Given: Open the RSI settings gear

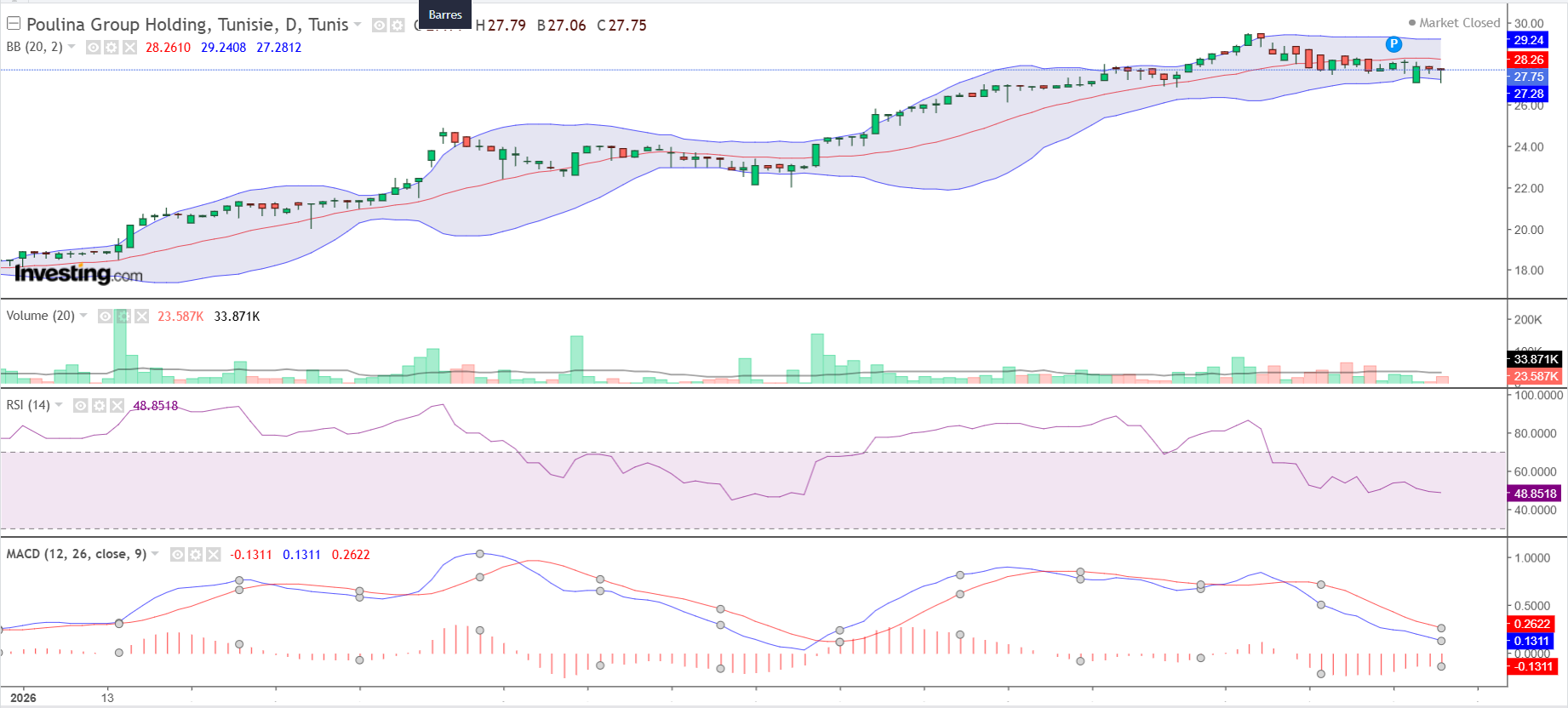Looking at the screenshot, I should pos(99,406).
